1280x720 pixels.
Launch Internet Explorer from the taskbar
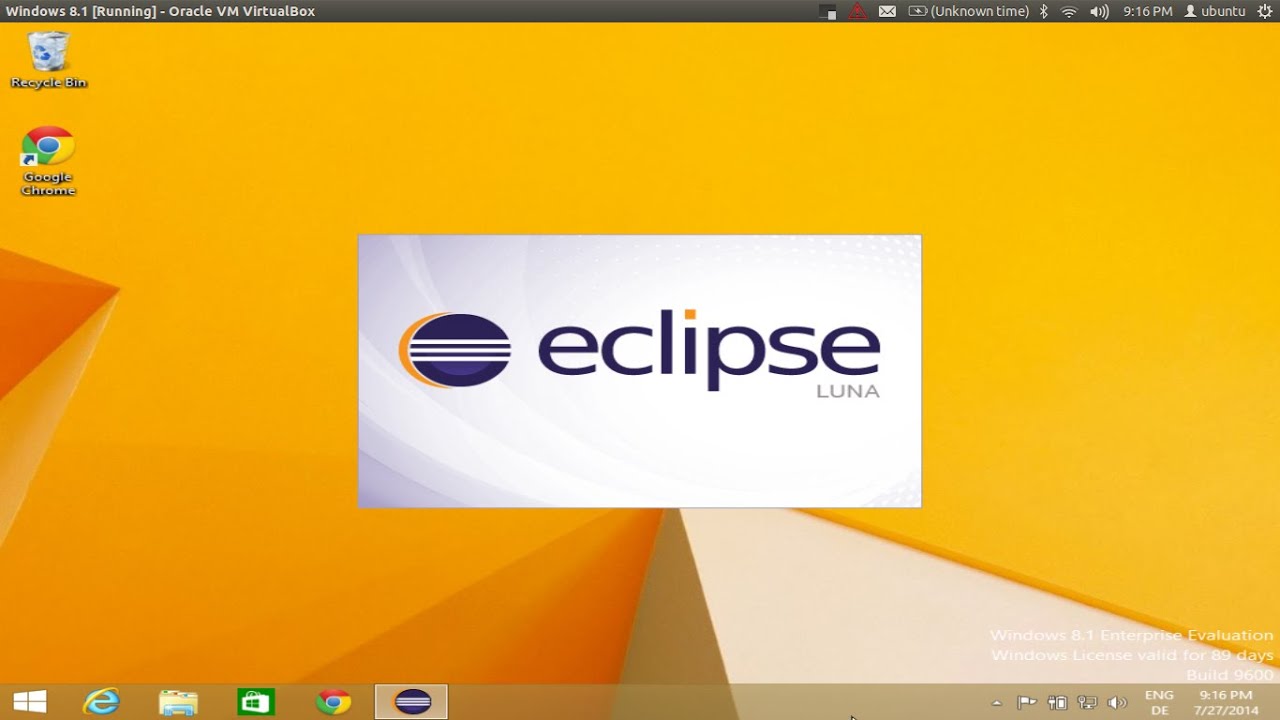pos(101,702)
